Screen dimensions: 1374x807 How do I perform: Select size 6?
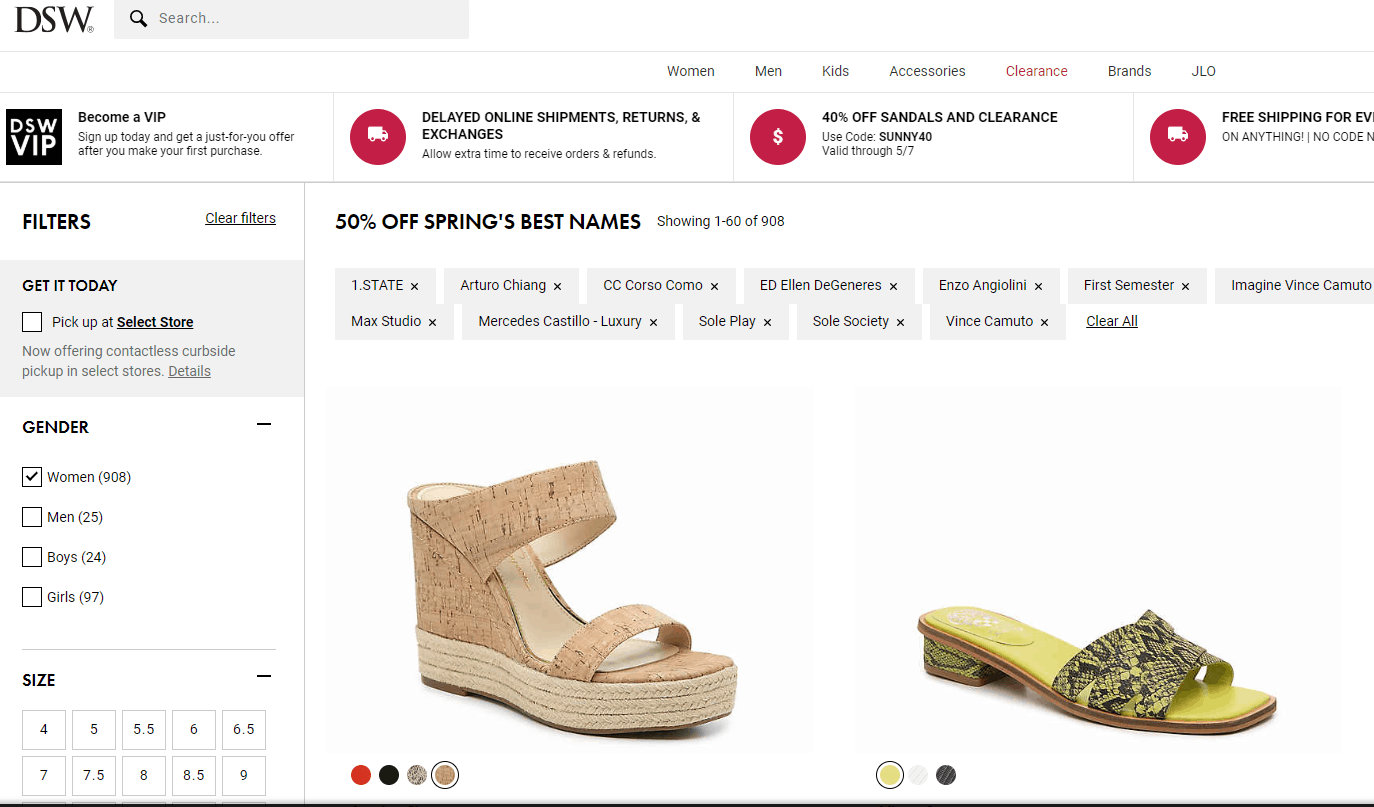194,730
